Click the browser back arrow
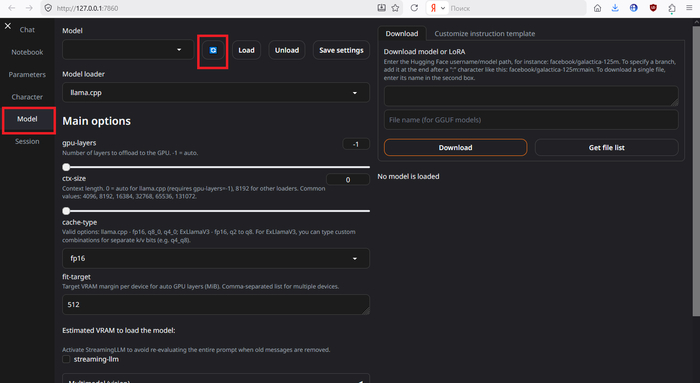This screenshot has height=383, width=700. click(x=12, y=8)
